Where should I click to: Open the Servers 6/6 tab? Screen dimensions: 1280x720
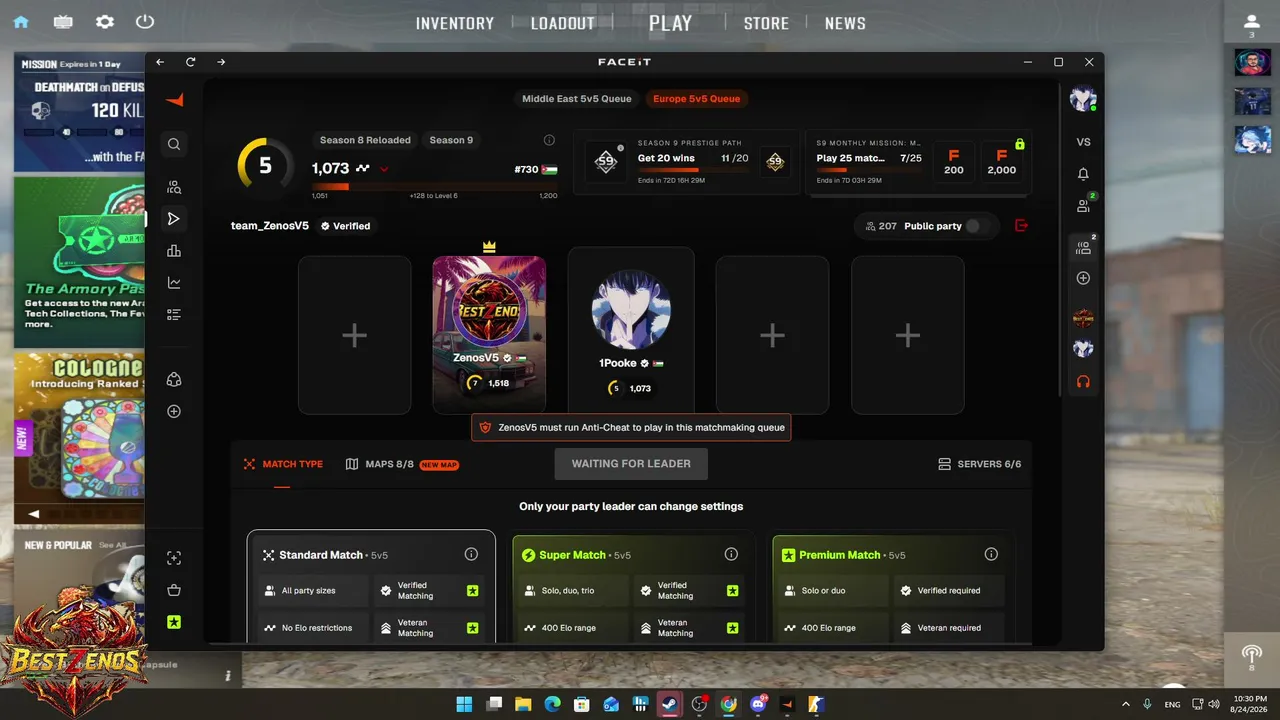[x=980, y=464]
